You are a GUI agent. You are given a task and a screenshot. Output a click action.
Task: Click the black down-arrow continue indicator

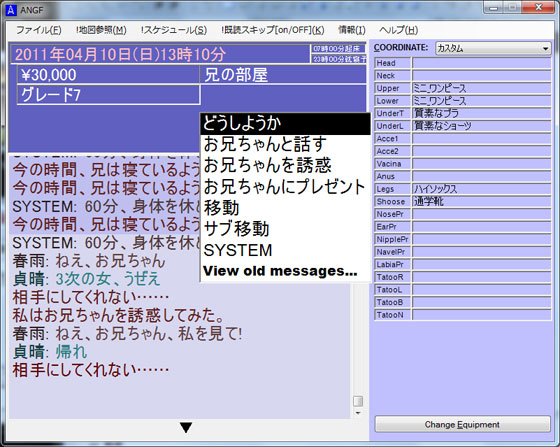click(186, 427)
